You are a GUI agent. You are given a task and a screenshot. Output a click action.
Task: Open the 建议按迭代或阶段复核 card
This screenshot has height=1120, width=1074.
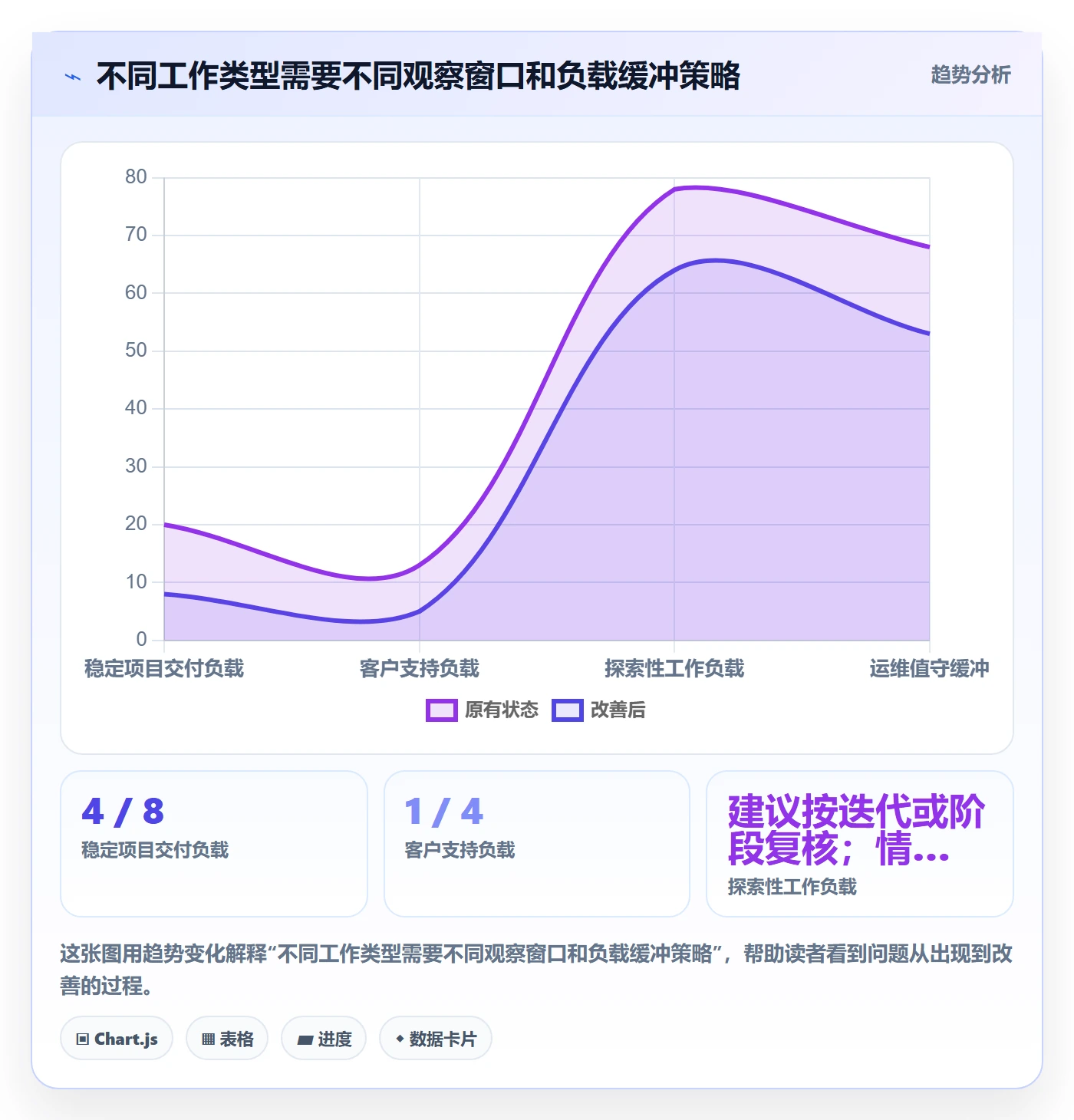click(x=860, y=844)
